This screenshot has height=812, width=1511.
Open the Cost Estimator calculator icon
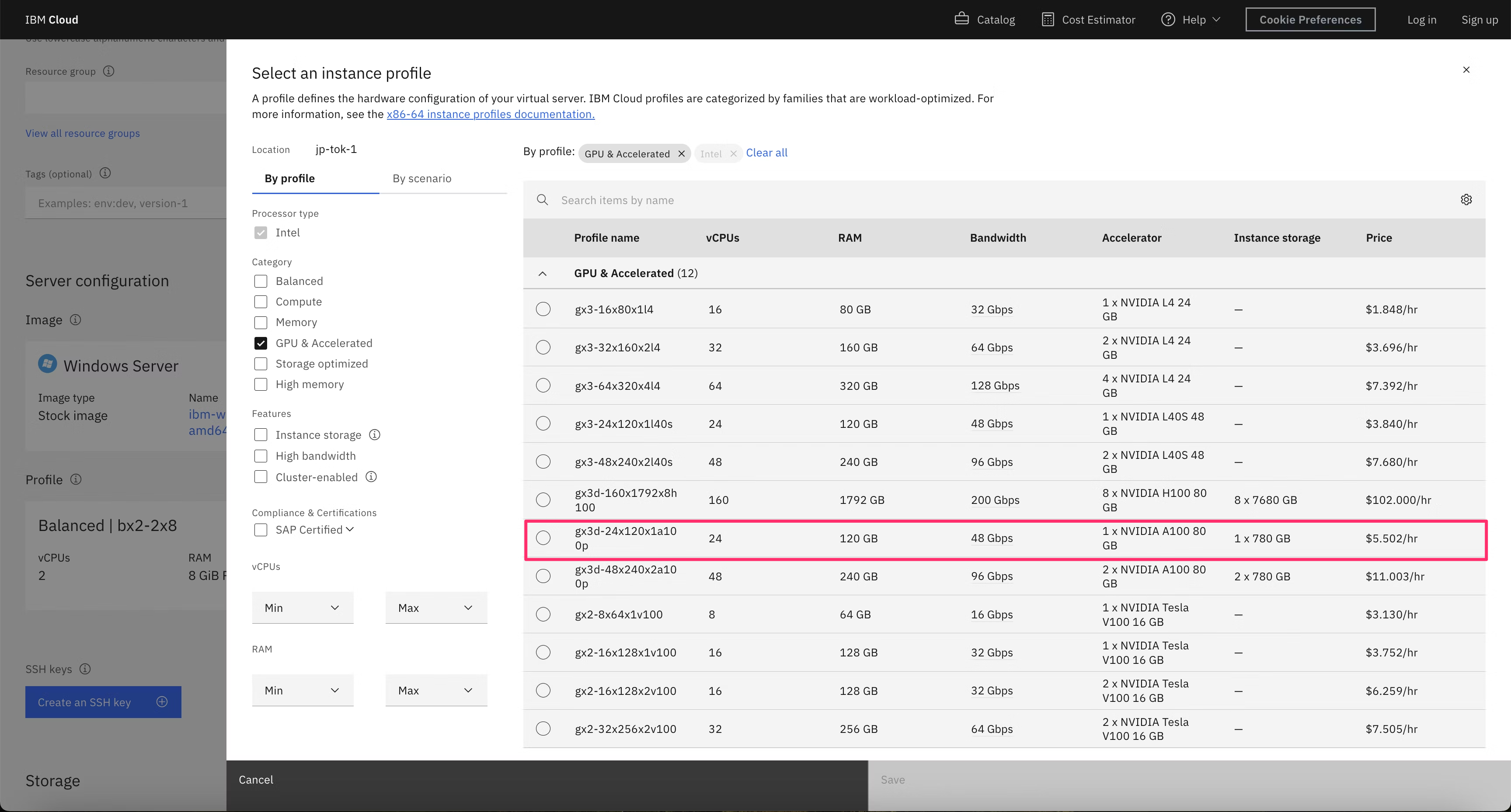(x=1048, y=19)
